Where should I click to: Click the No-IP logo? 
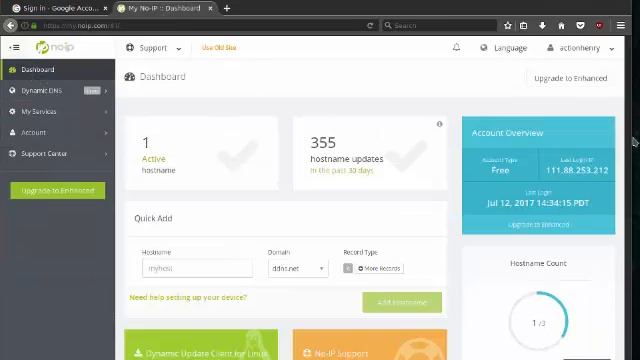pyautogui.click(x=54, y=47)
